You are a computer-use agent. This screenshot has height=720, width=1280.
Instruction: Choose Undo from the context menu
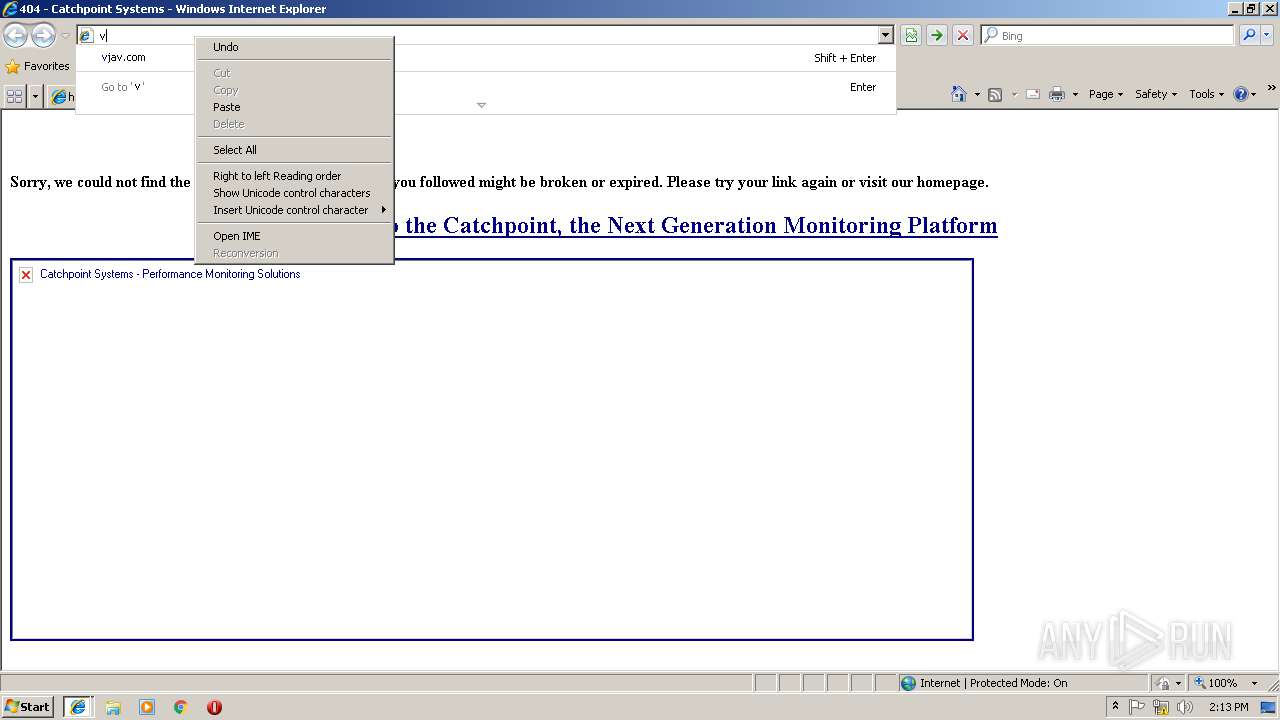point(294,47)
